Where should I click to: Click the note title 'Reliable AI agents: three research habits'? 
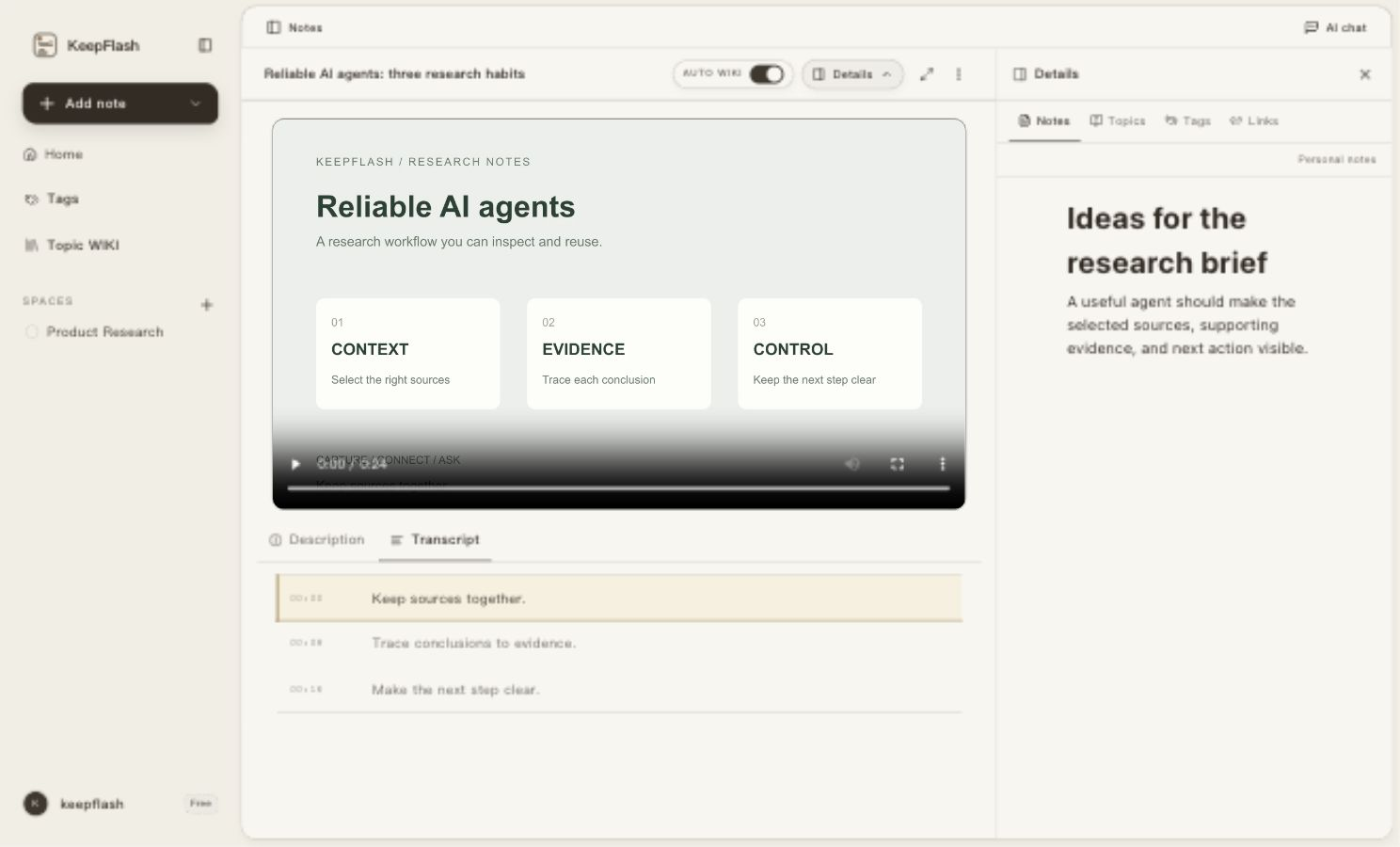point(394,73)
